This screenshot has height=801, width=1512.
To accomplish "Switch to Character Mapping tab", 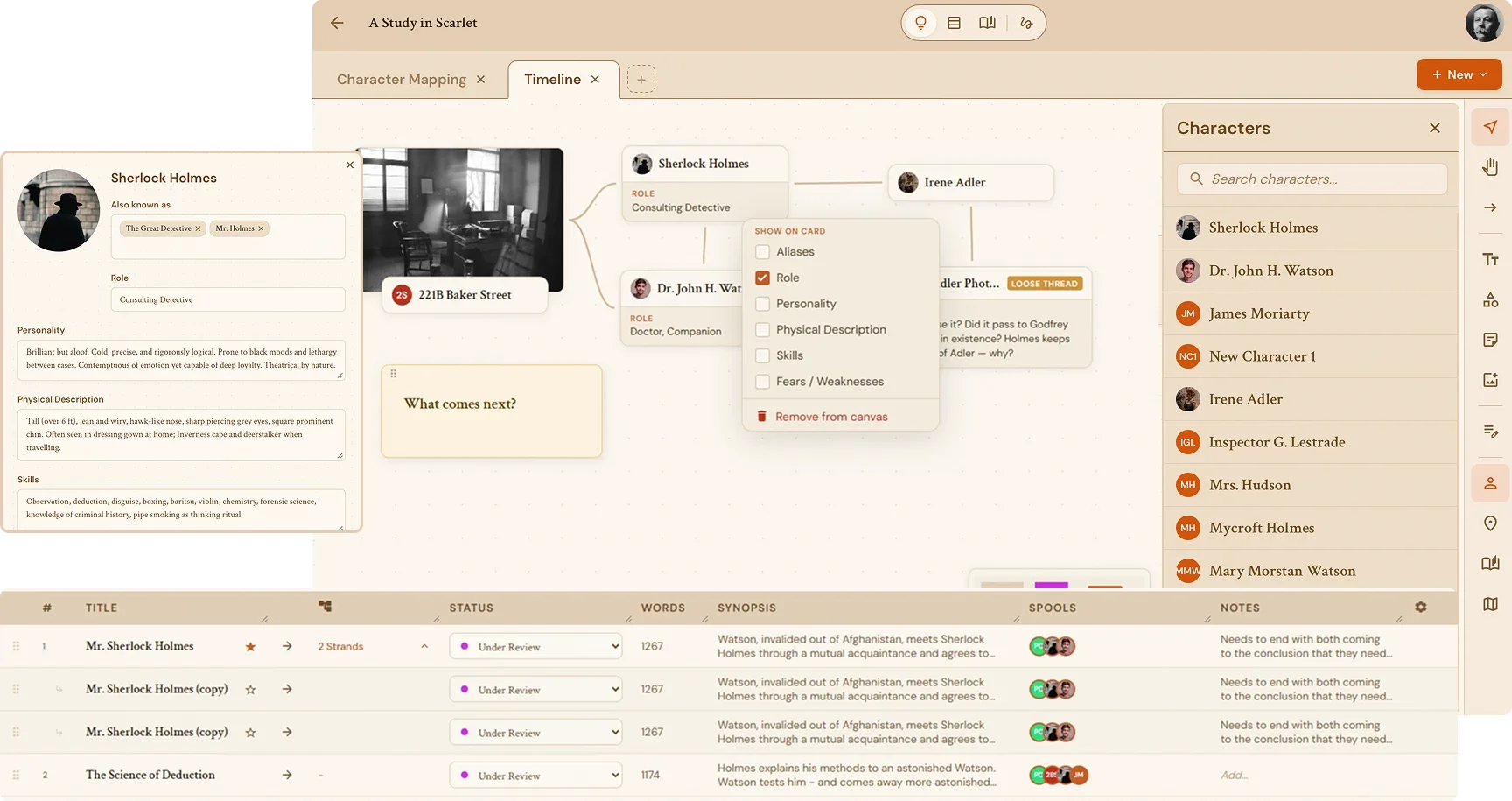I will 402,80.
